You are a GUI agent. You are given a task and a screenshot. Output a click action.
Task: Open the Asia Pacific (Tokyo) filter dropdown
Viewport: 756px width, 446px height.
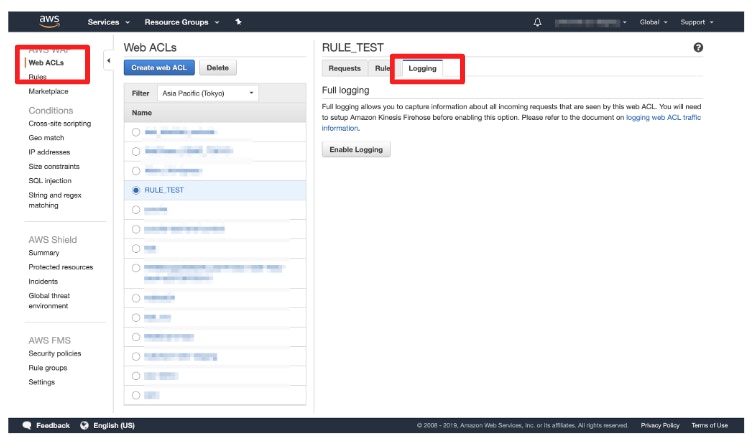(208, 93)
